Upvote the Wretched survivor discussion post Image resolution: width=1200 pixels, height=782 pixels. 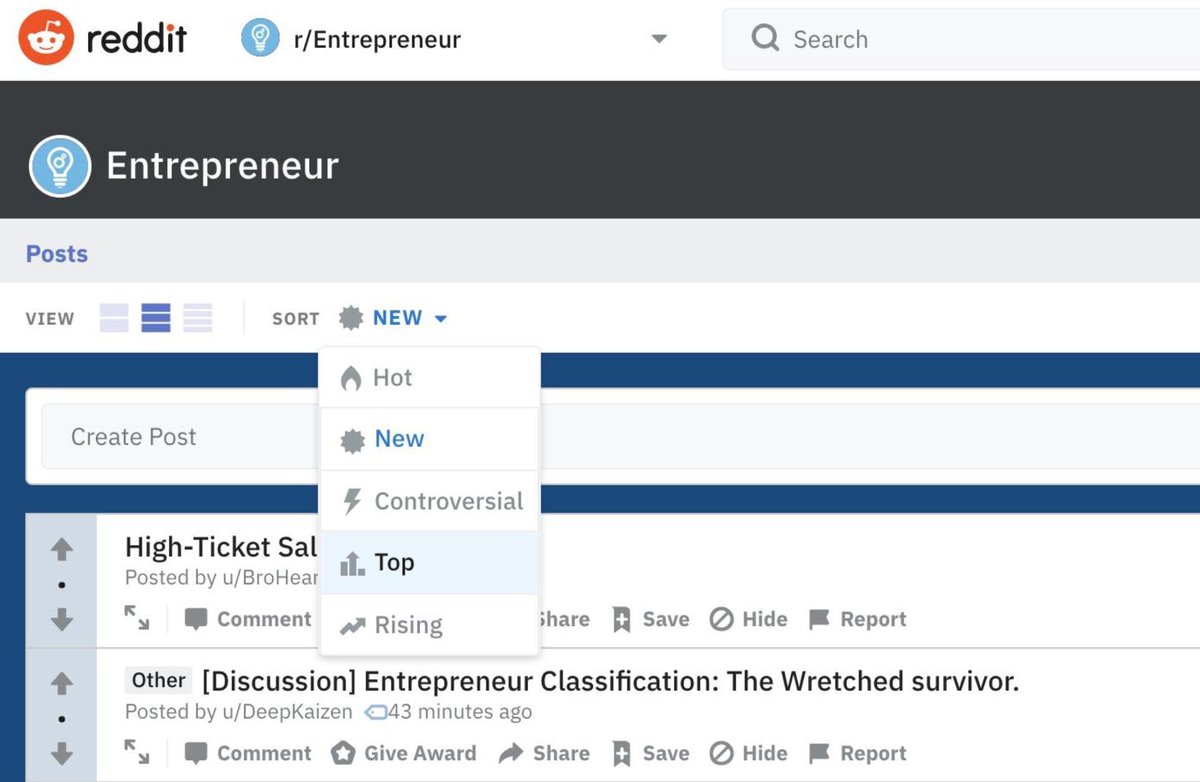[62, 684]
